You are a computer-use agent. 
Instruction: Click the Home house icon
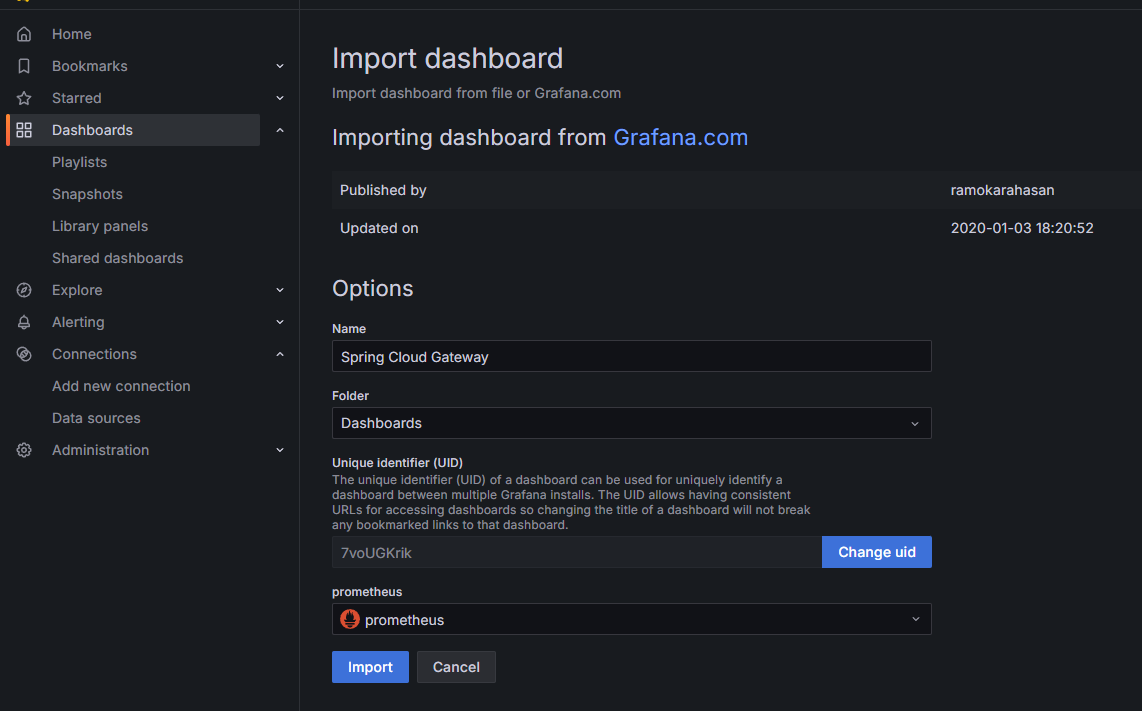(24, 34)
